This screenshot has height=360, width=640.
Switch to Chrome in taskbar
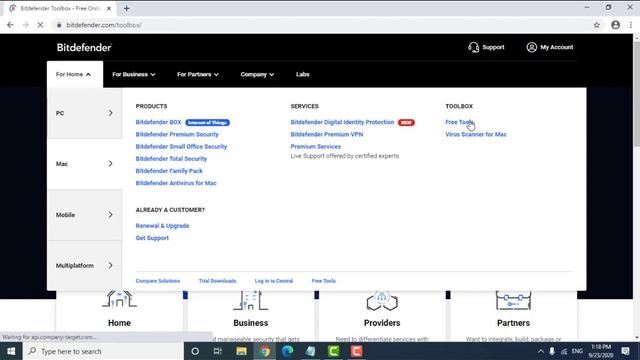pos(264,351)
